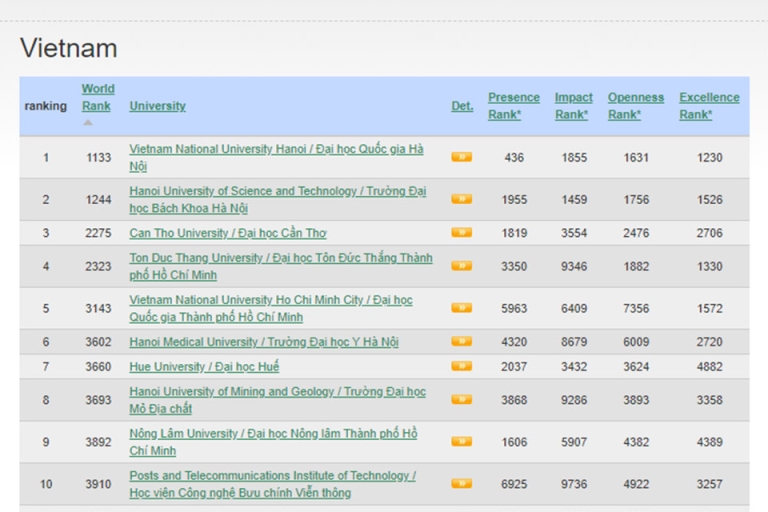Open Vietnam National University Hanoi link

tap(276, 157)
